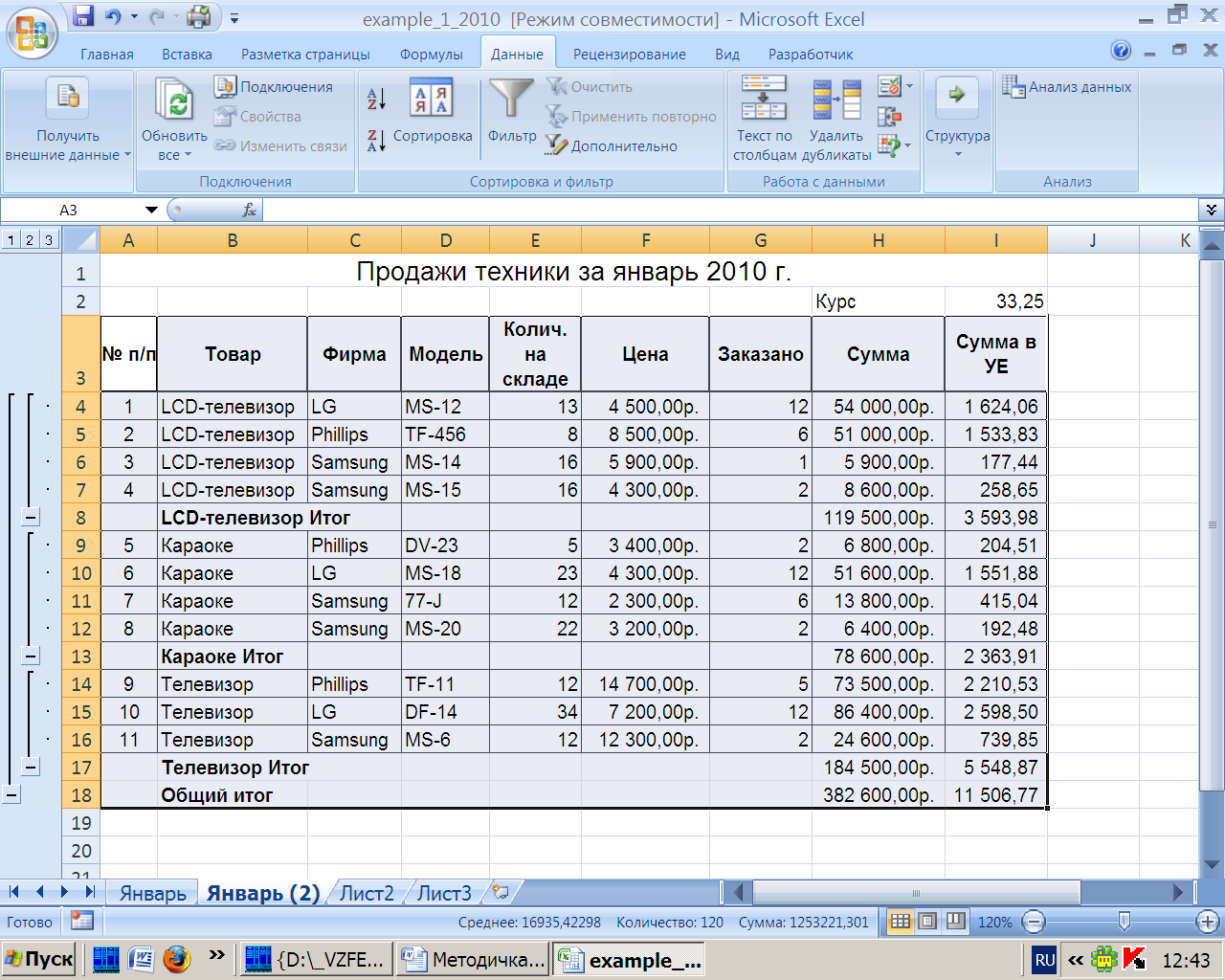This screenshot has width=1225, height=980.
Task: Click Select All corner of grid
Action: coord(80,240)
